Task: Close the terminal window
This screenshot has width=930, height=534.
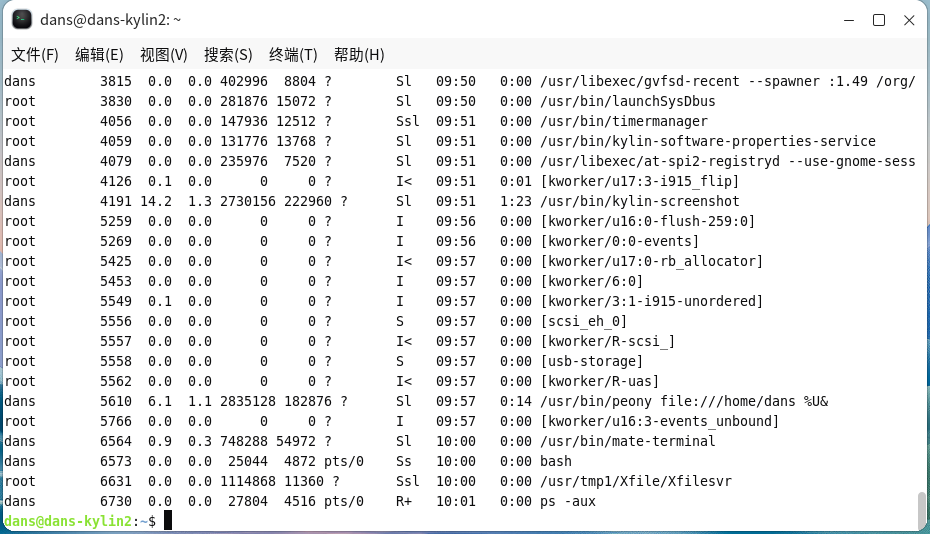Action: (x=910, y=20)
